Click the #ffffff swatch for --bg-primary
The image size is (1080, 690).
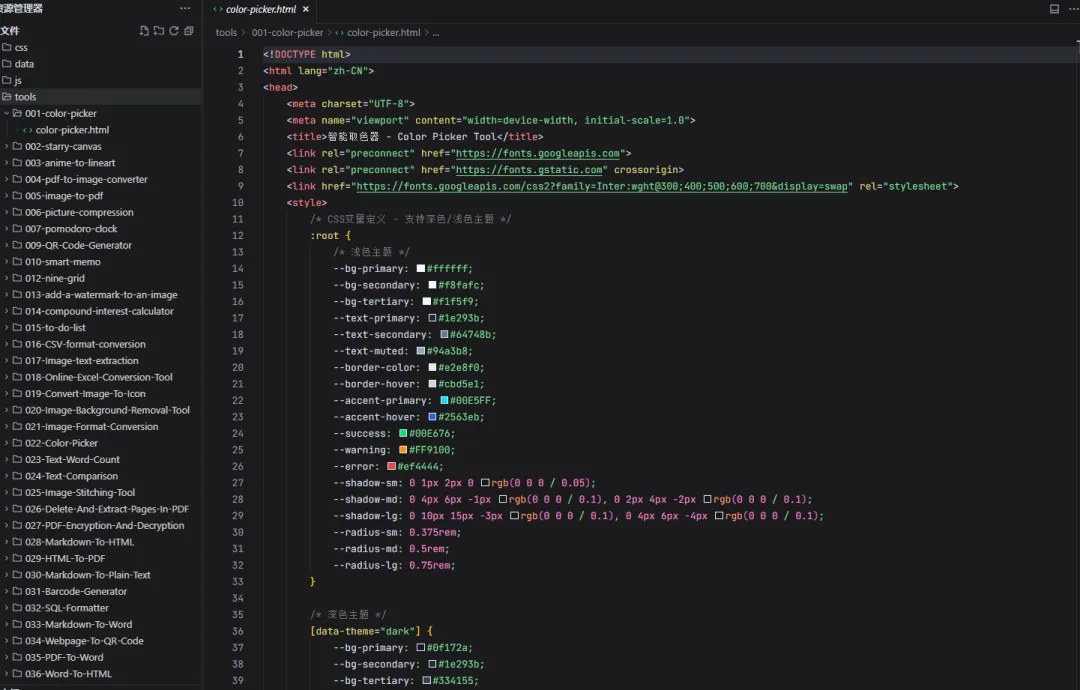coord(421,269)
